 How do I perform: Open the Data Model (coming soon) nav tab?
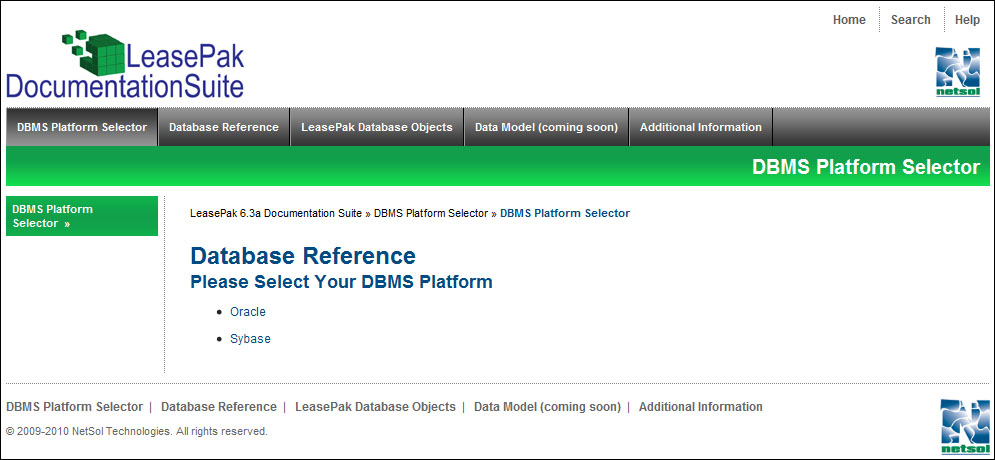click(x=546, y=127)
